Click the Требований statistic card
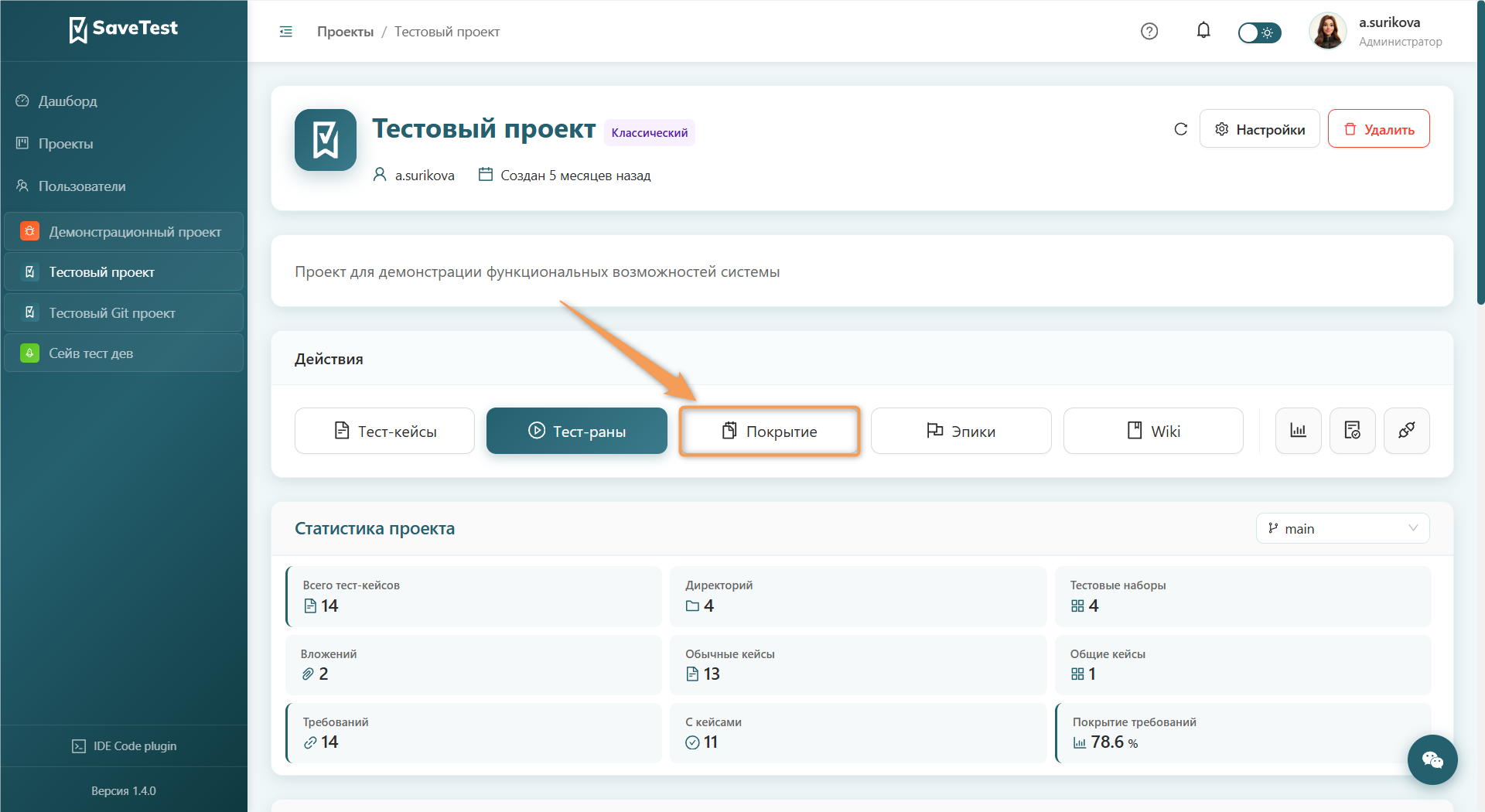Screen dimensions: 1485x812 coord(473,732)
